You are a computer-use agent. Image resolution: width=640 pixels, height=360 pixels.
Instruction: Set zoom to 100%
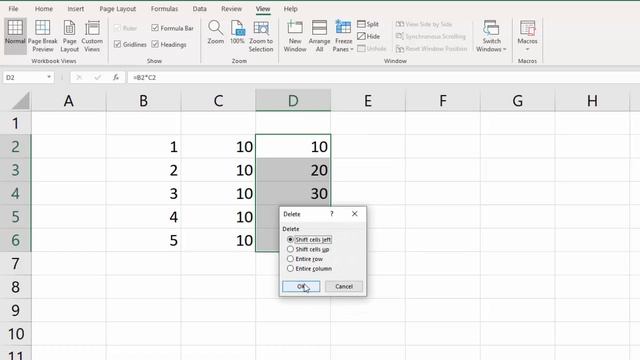point(237,33)
